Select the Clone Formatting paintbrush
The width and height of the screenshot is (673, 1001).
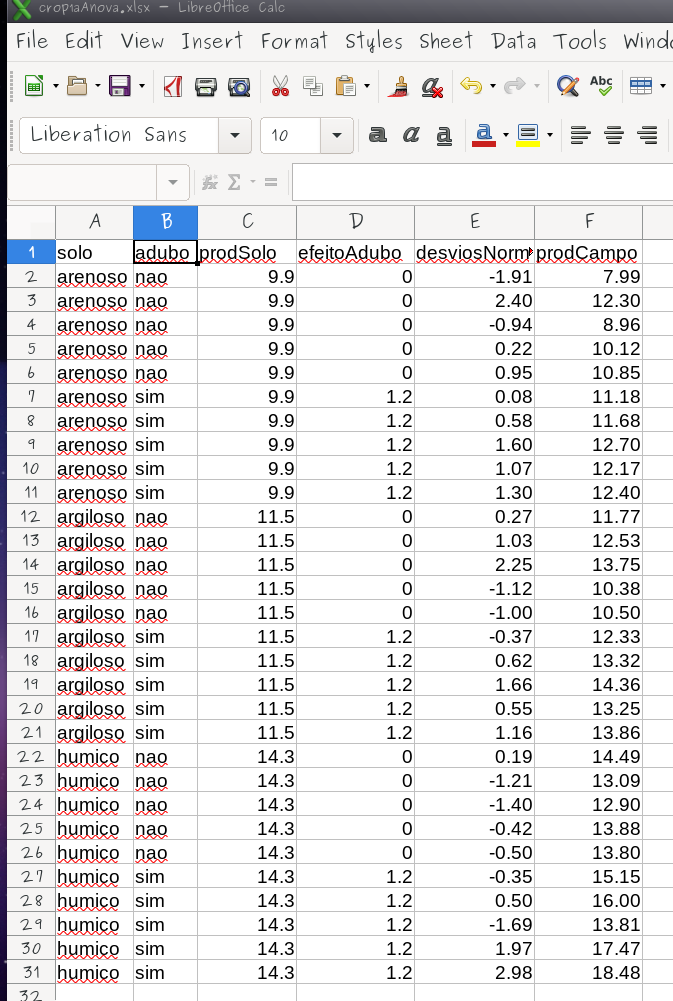pos(399,87)
